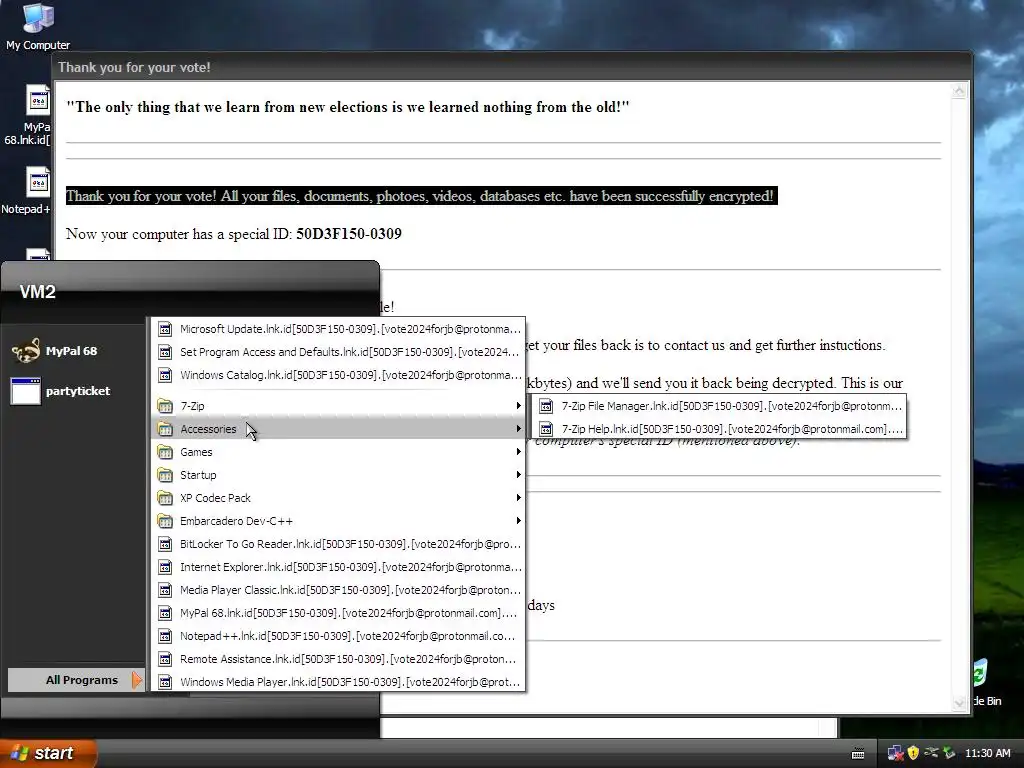Click the Media Player Classic.lnk file icon

[165, 590]
